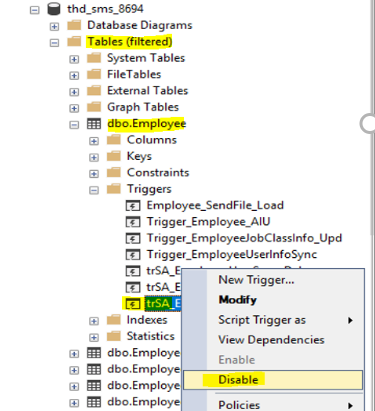This screenshot has width=375, height=411.
Task: Select the Constraints folder label
Action: 158,172
